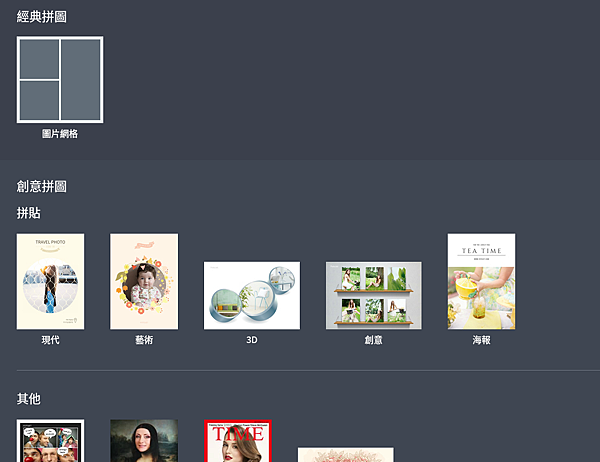This screenshot has width=600, height=462.
Task: Click the 海報 label text
Action: click(x=481, y=340)
